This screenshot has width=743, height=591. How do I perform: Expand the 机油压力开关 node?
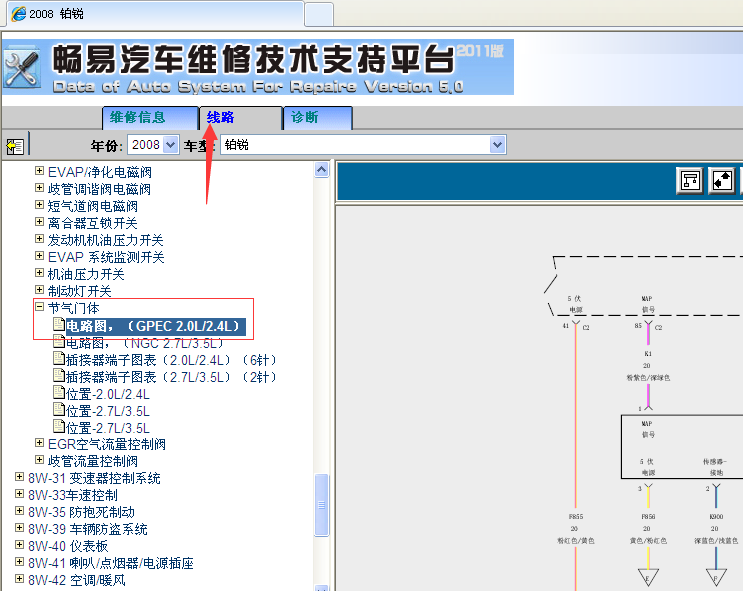(x=39, y=273)
